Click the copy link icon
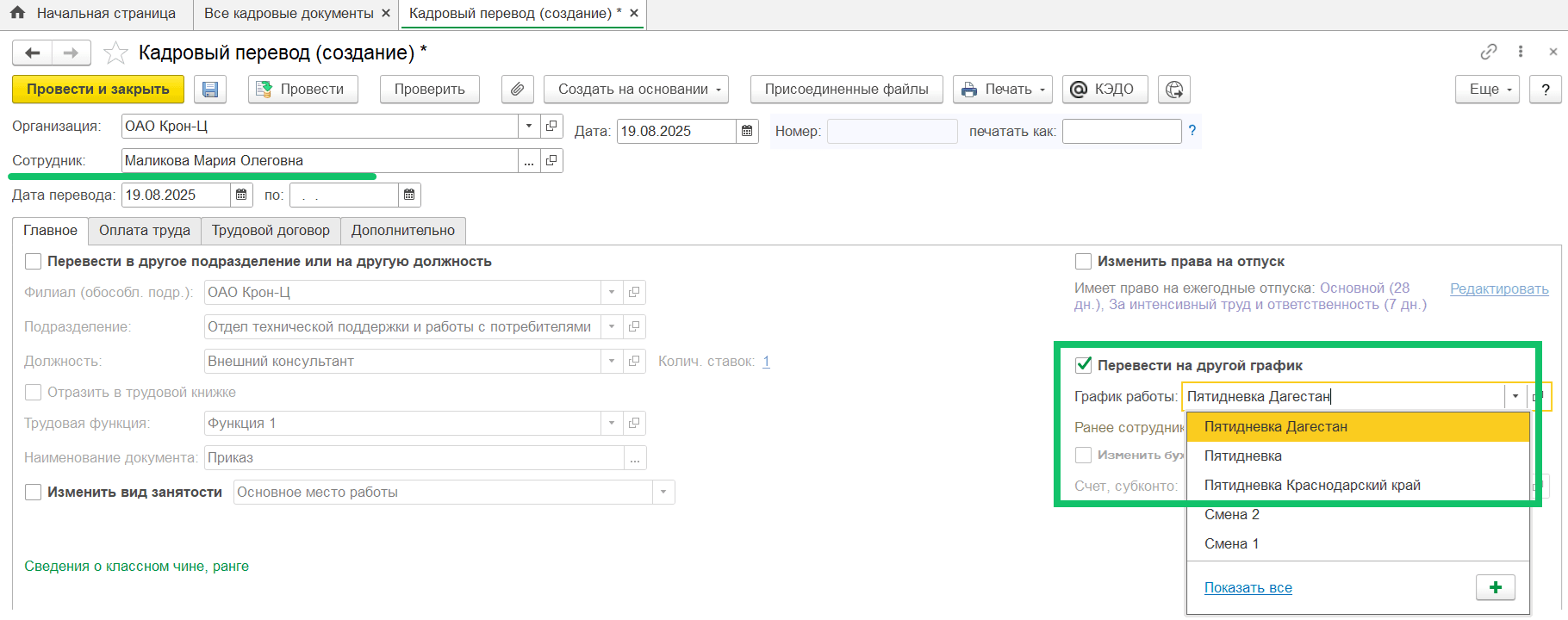 [1488, 53]
